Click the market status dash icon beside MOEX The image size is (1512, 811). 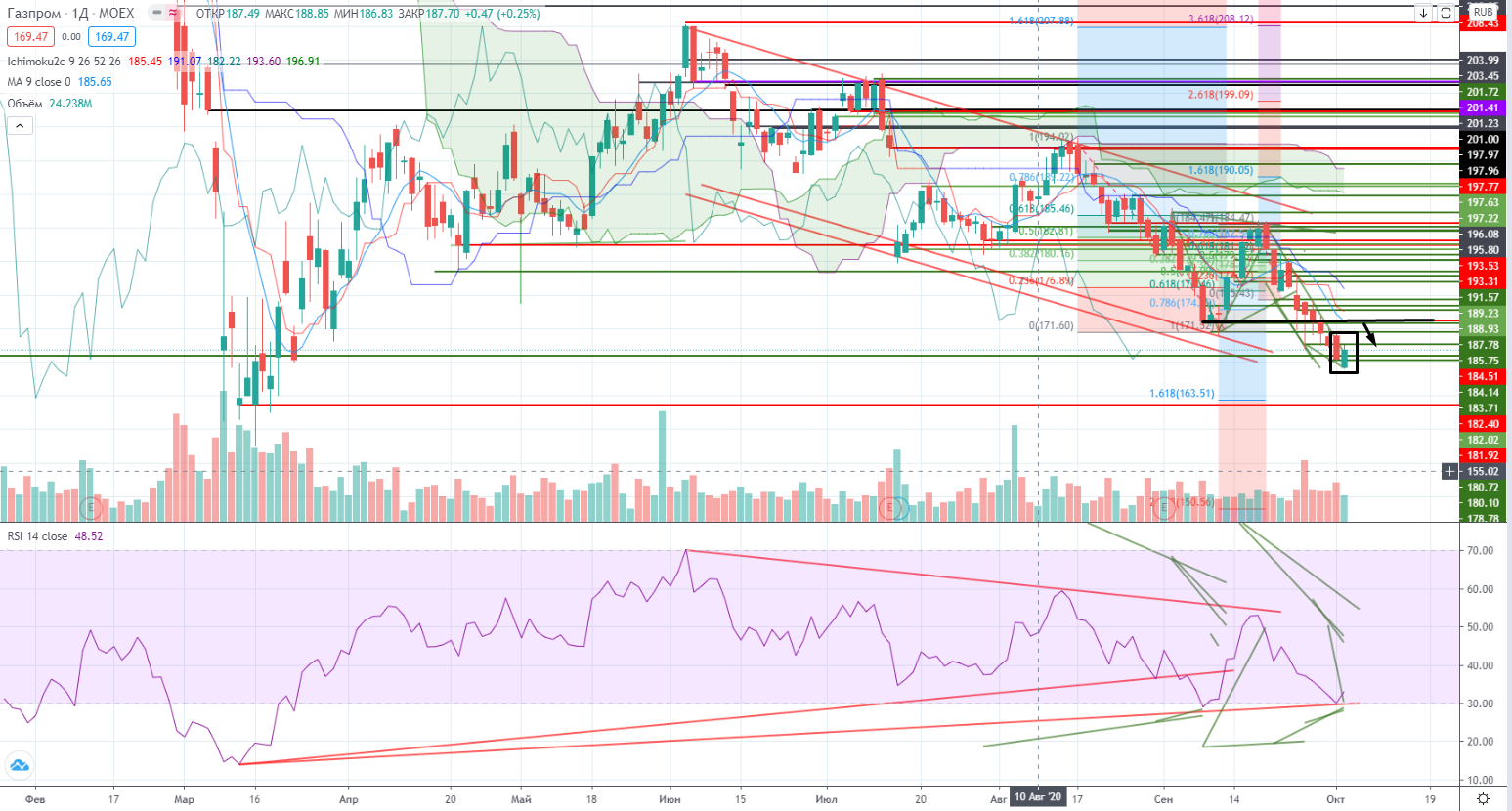[156, 13]
